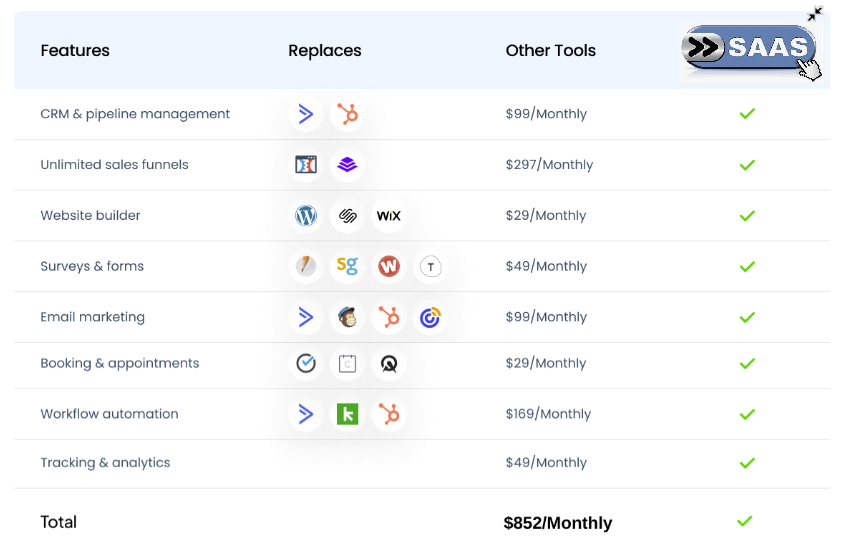Viewport: 845px width, 549px height.
Task: Click the green checkmark in the Total row
Action: 744,521
